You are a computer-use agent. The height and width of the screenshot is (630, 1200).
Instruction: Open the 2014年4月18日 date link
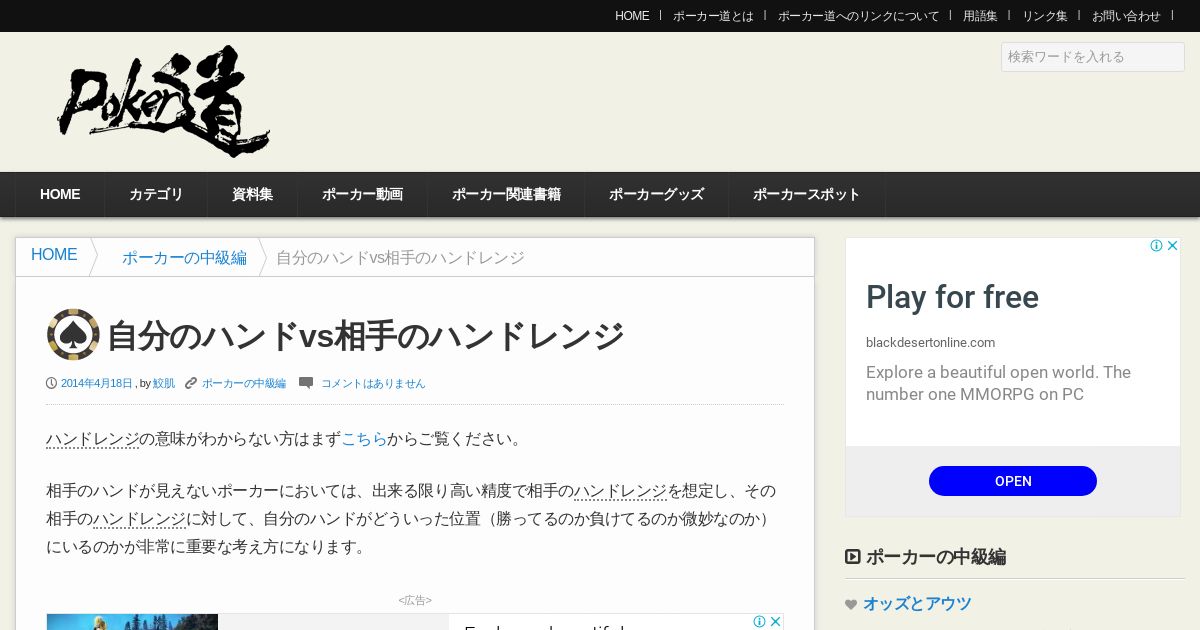(x=97, y=383)
